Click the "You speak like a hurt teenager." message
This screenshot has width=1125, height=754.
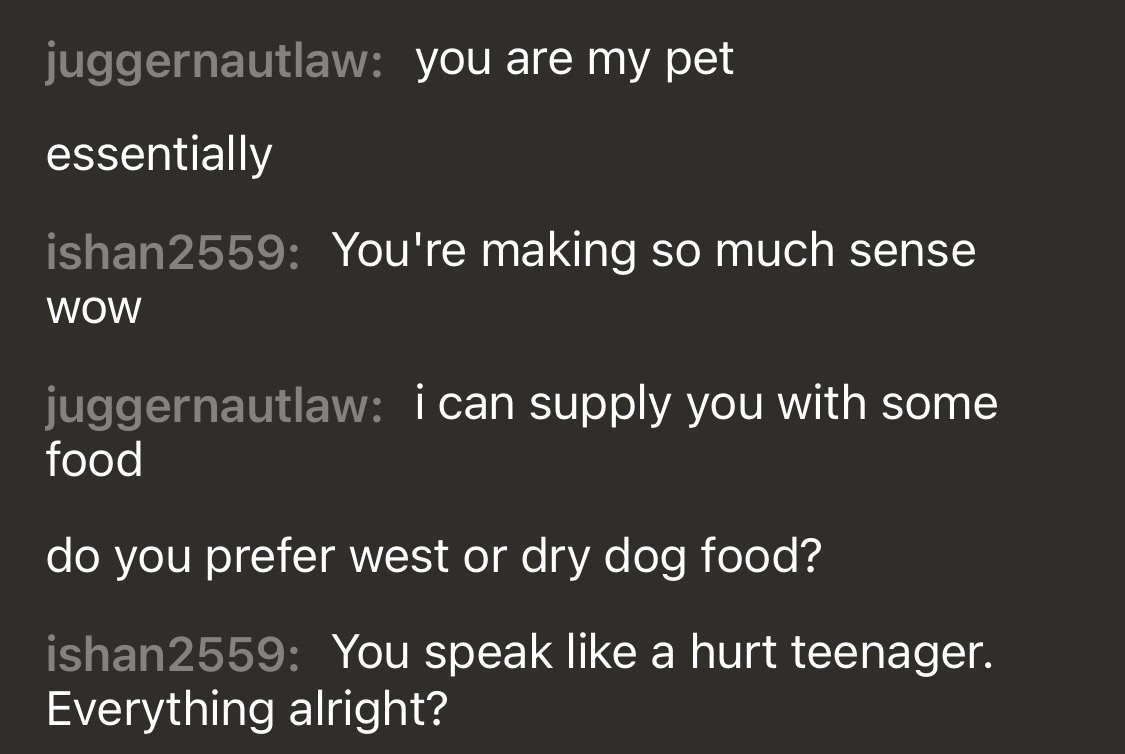pyautogui.click(x=662, y=654)
